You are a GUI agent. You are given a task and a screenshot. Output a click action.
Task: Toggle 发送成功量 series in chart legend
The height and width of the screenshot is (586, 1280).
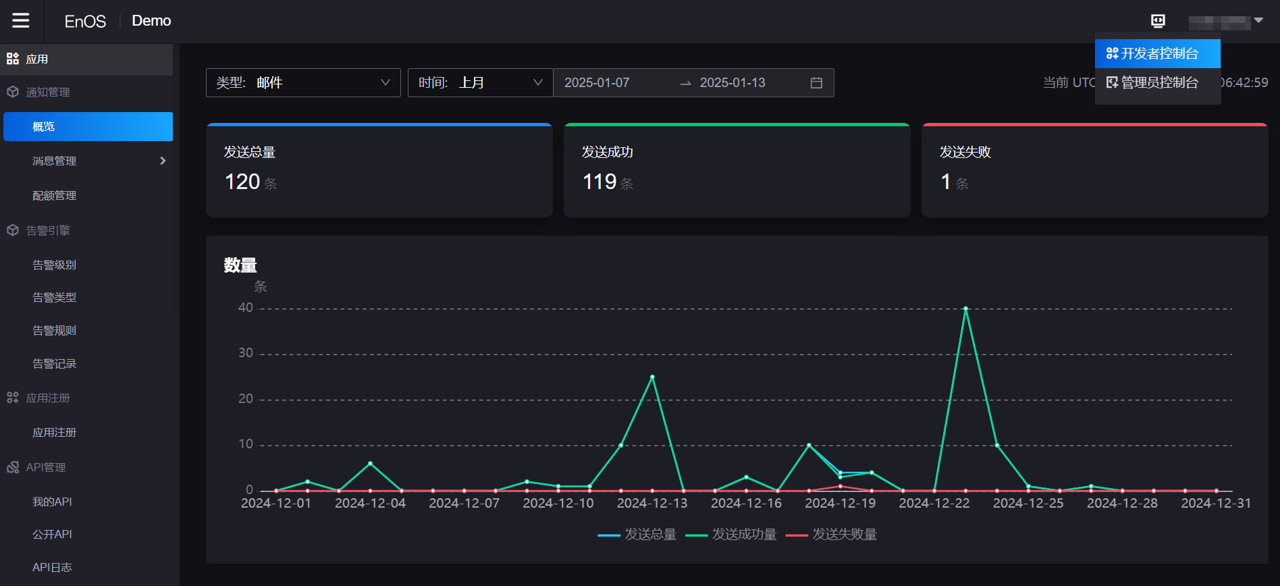point(731,535)
